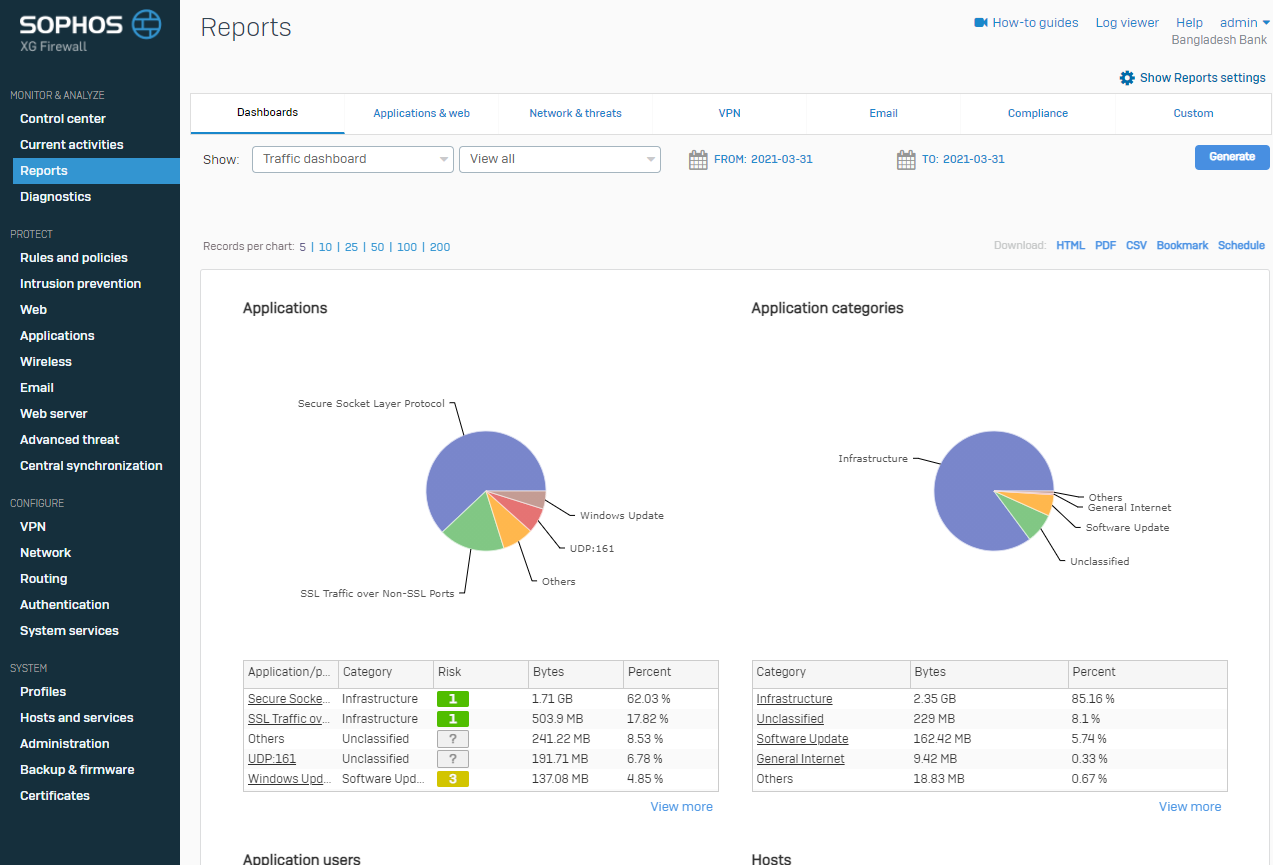Set records per chart to 25
This screenshot has height=865, width=1273.
pos(351,247)
